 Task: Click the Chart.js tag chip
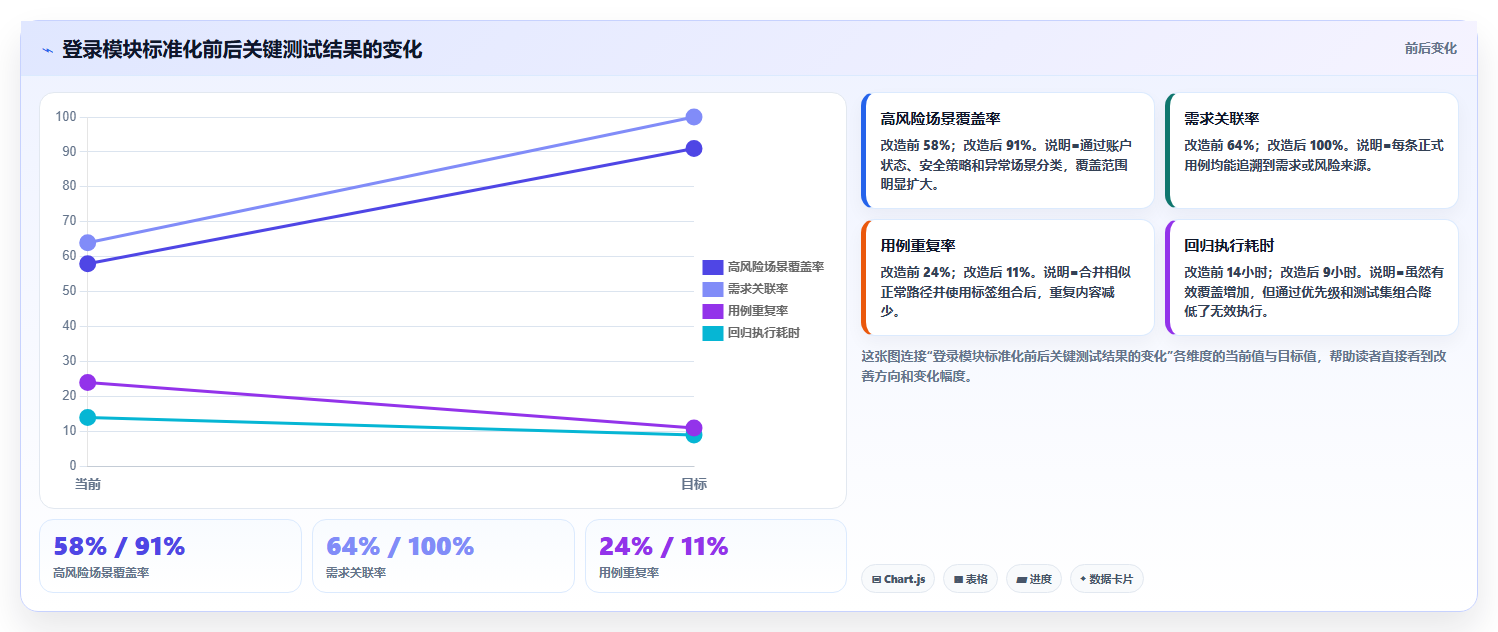898,579
